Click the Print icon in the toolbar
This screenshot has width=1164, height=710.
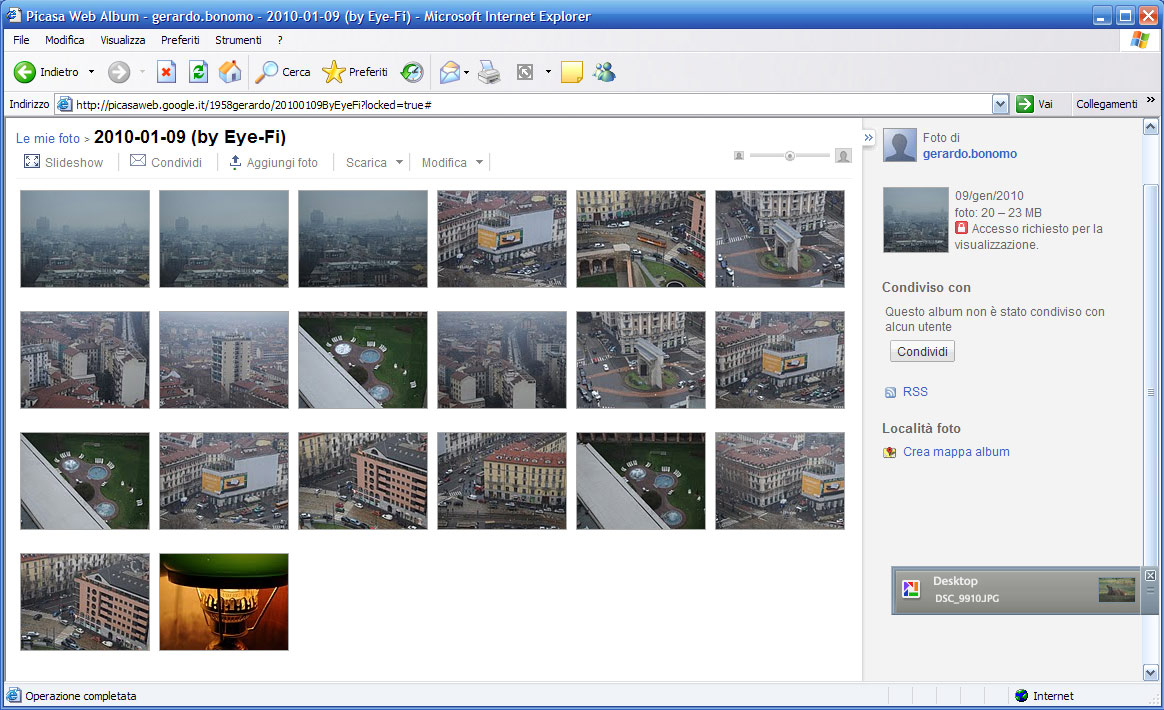point(489,72)
